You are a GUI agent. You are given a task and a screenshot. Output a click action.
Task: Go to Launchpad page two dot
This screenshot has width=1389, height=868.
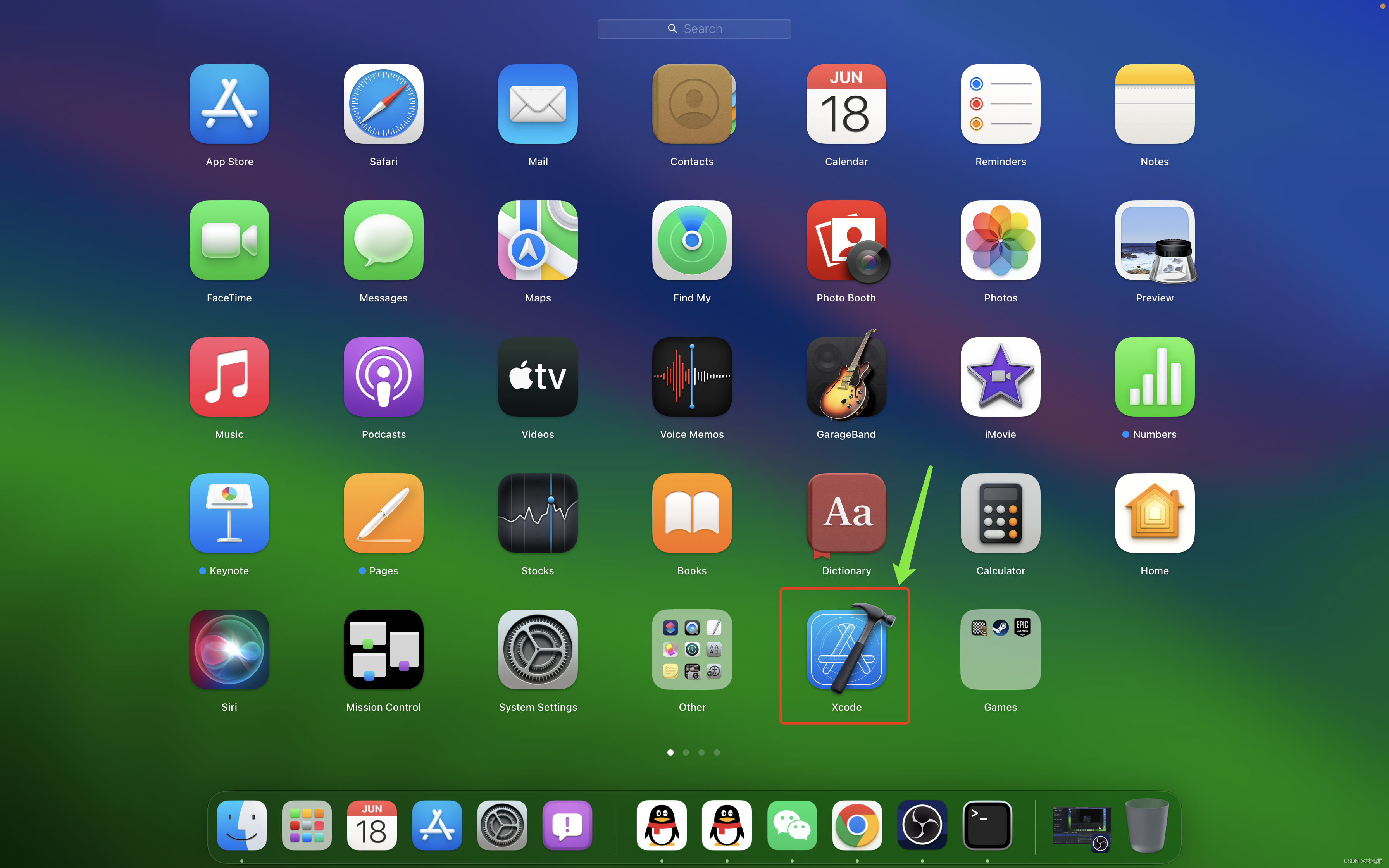click(x=686, y=752)
